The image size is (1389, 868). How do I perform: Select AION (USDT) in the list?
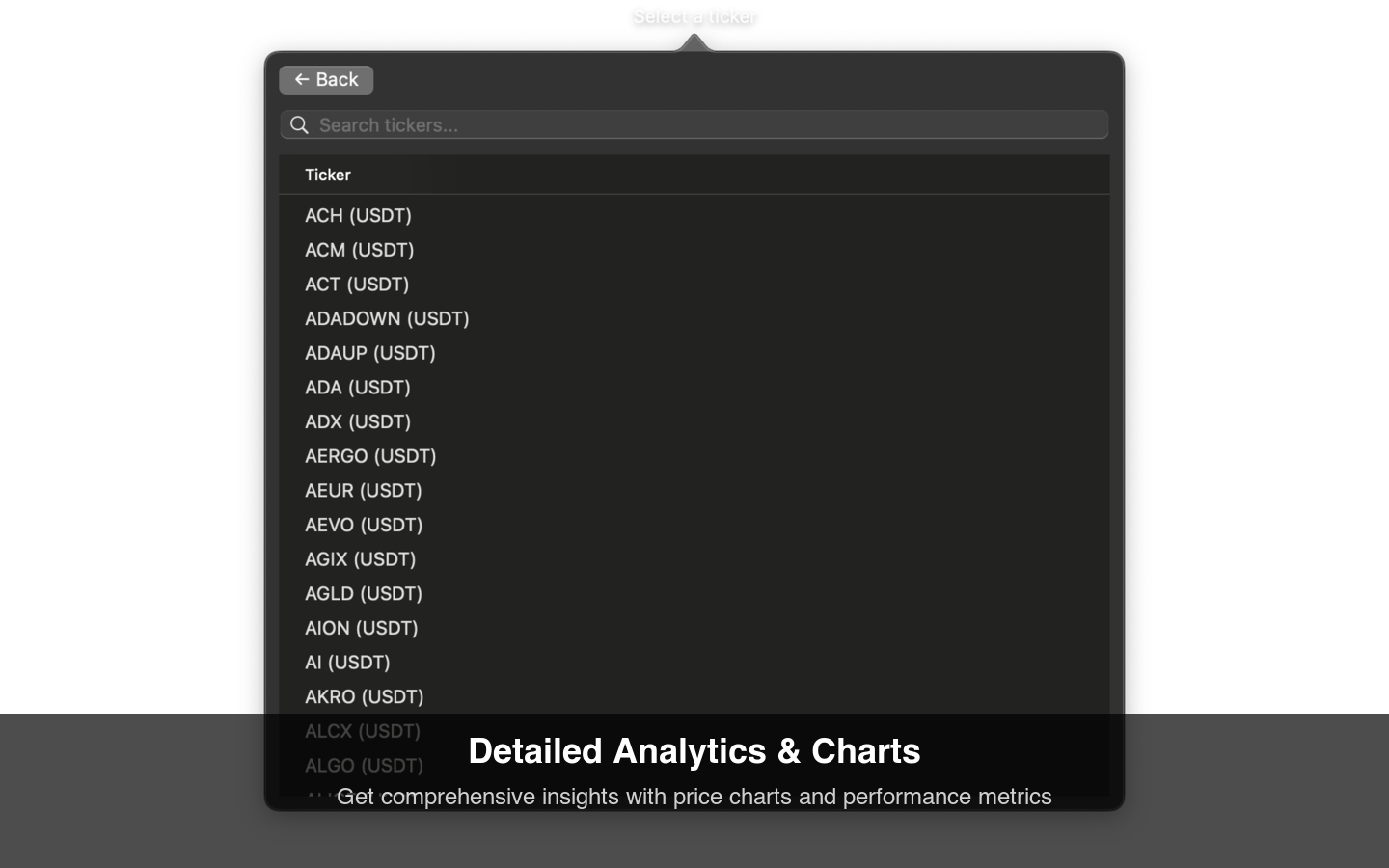(x=694, y=628)
